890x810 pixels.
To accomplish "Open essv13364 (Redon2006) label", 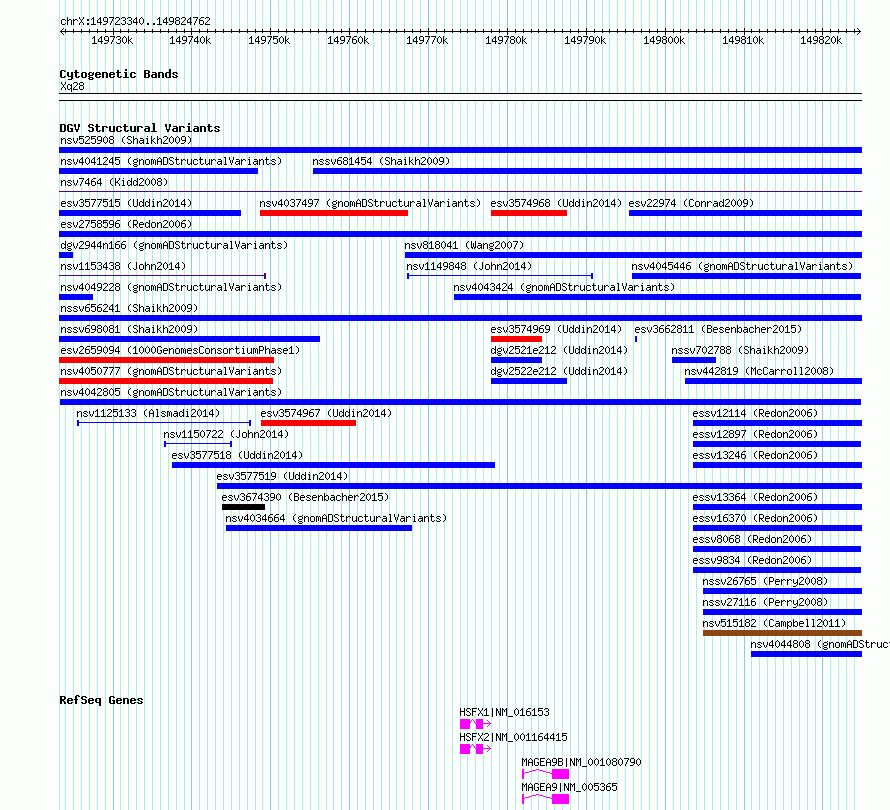I will 755,497.
